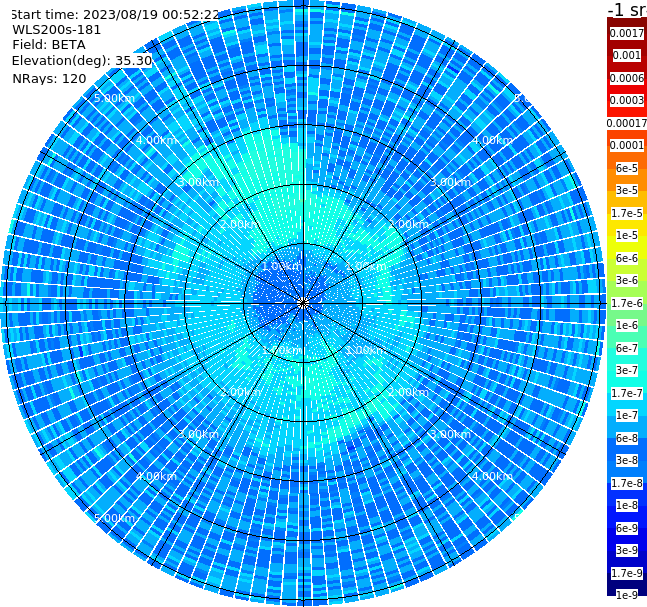
Task: Select the northeast 4.00km range ring label
Action: point(492,140)
